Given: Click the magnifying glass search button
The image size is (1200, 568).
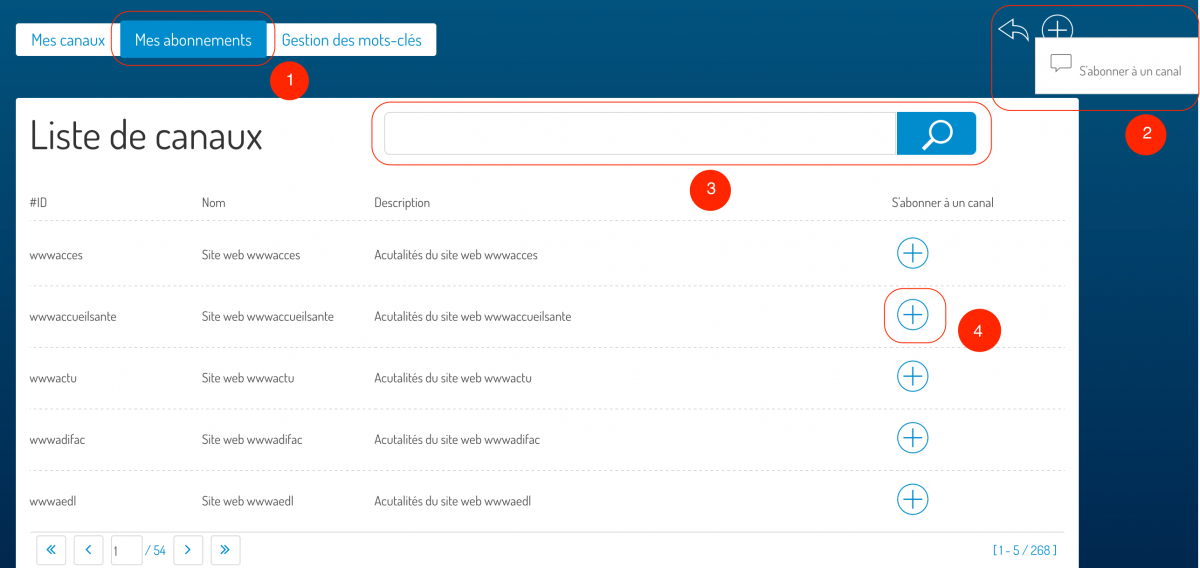Looking at the screenshot, I should 936,134.
